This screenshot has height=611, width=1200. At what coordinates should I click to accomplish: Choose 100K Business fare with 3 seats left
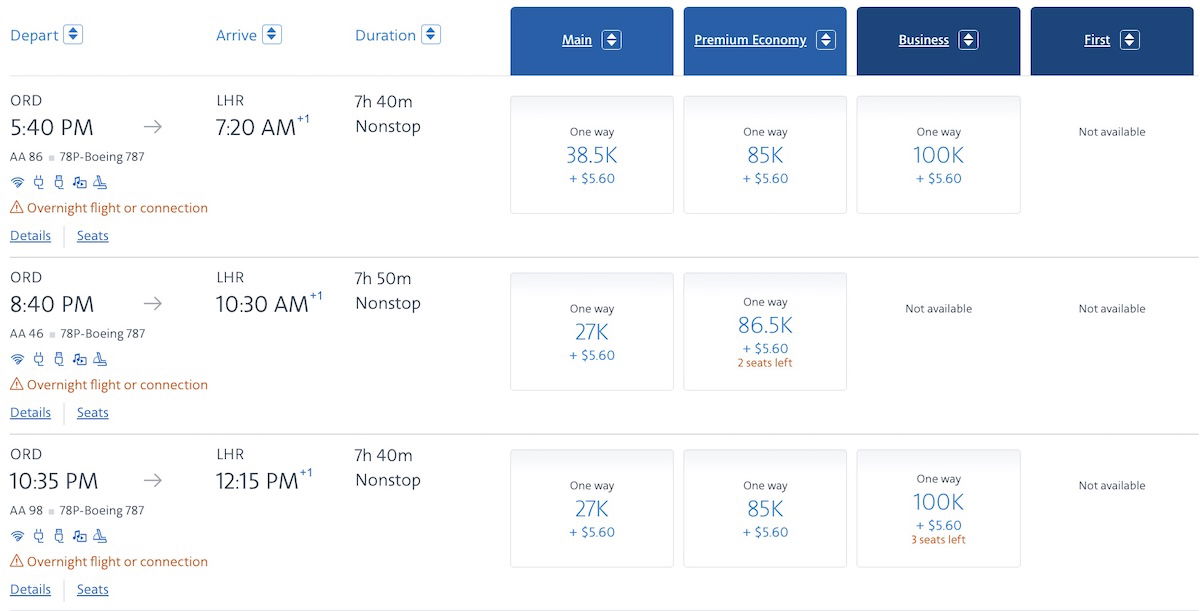coord(938,508)
